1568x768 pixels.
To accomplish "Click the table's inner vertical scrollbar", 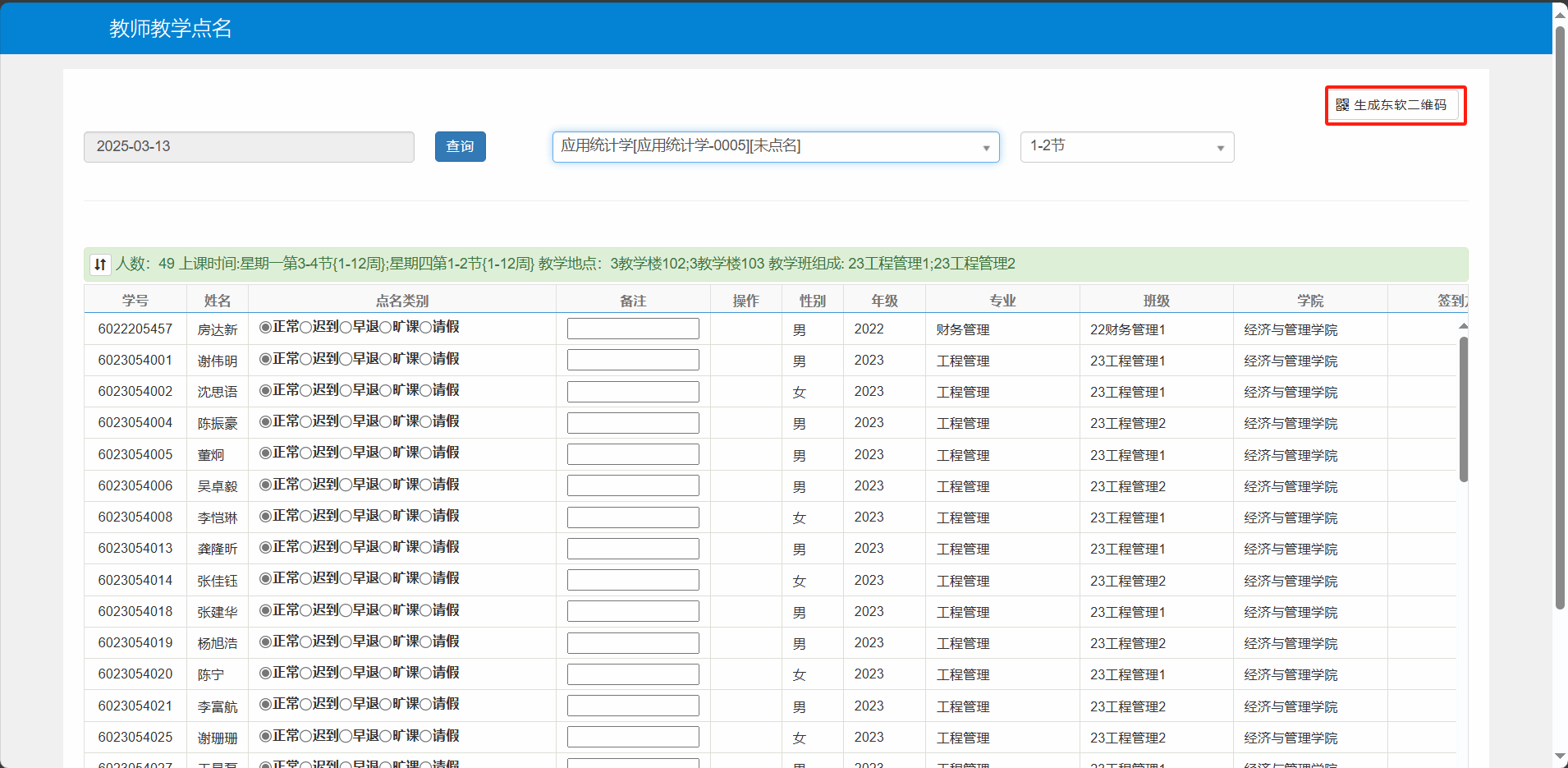I will pos(1463,409).
